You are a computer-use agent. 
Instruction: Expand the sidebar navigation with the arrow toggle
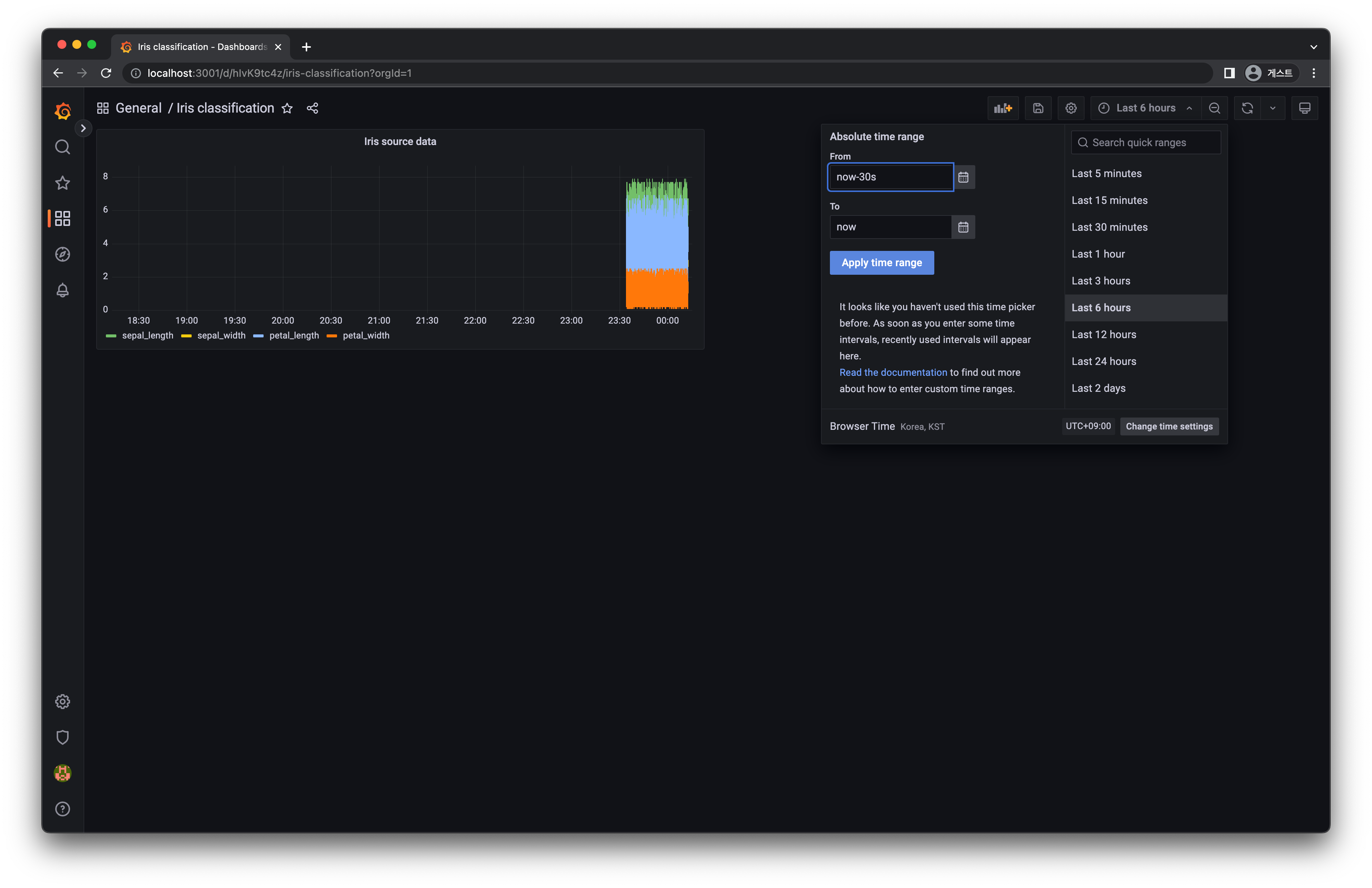tap(83, 128)
